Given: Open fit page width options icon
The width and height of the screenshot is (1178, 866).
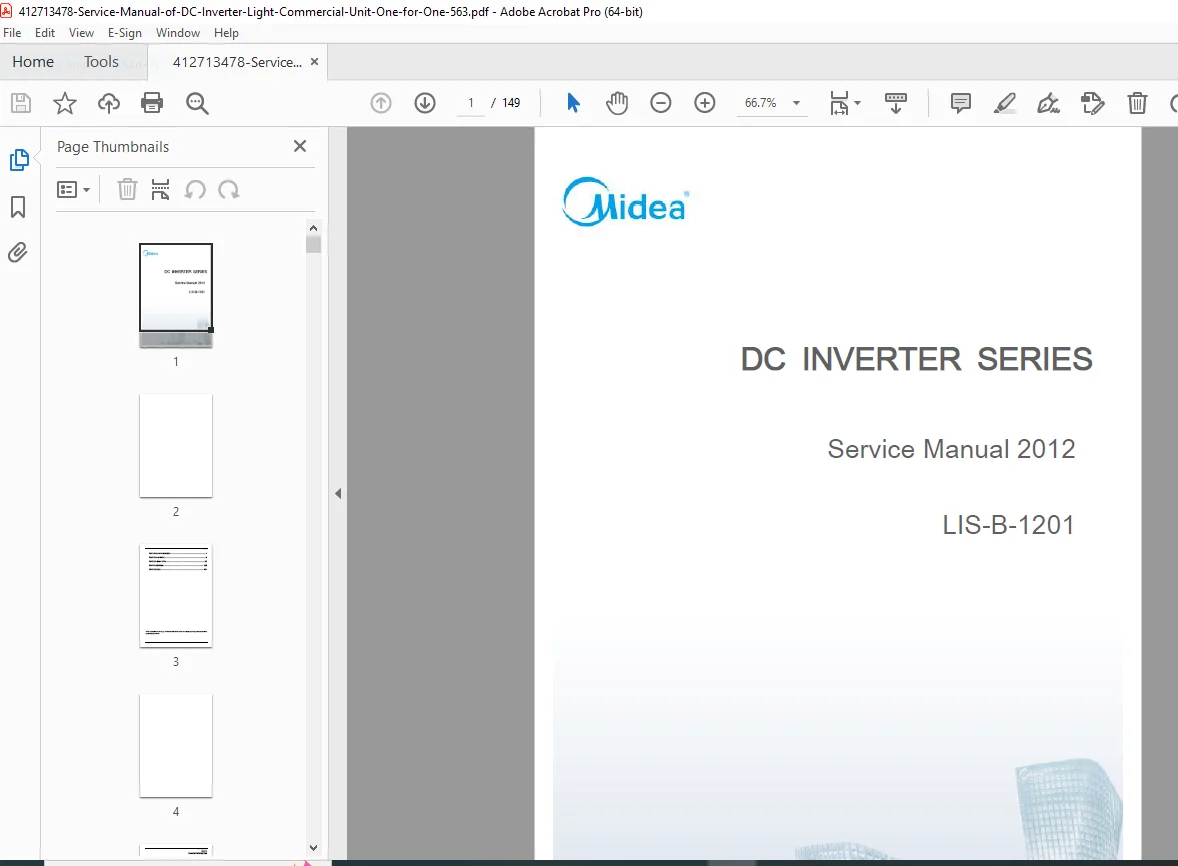Looking at the screenshot, I should click(x=844, y=103).
